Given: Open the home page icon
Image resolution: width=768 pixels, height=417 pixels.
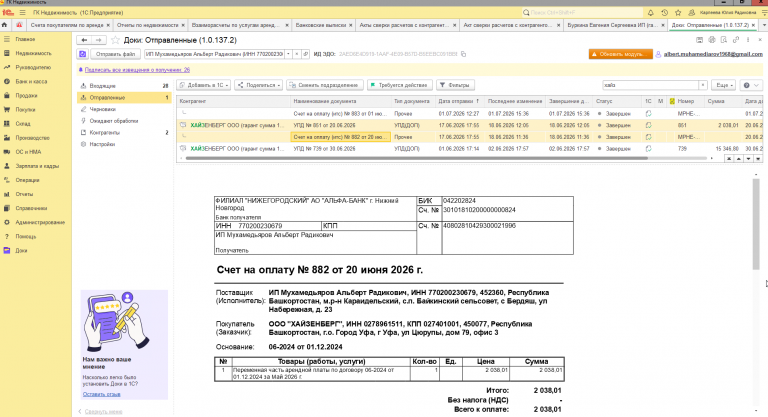Looking at the screenshot, I should (4, 25).
